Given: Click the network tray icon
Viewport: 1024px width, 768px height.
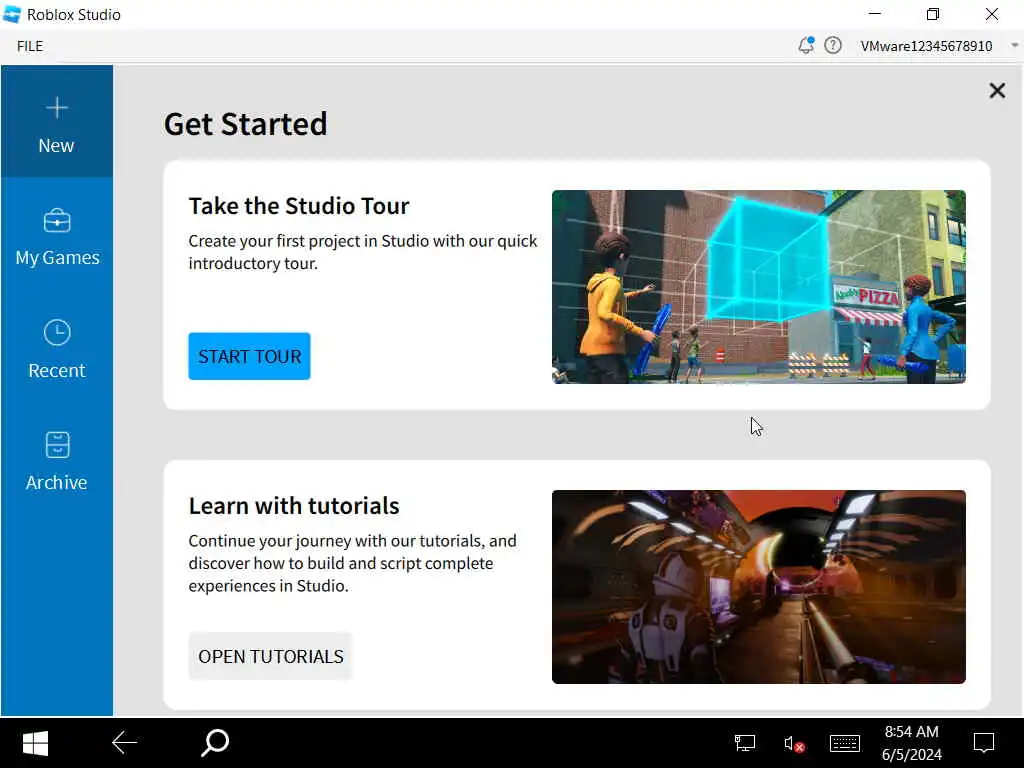Looking at the screenshot, I should point(744,743).
